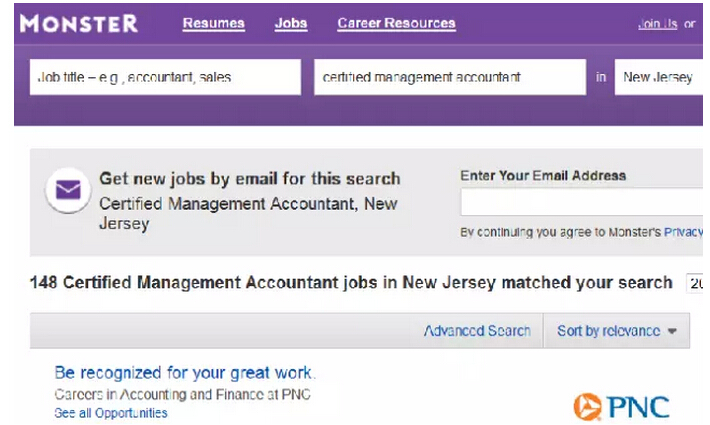Click the purple envelope email icon

coord(68,189)
